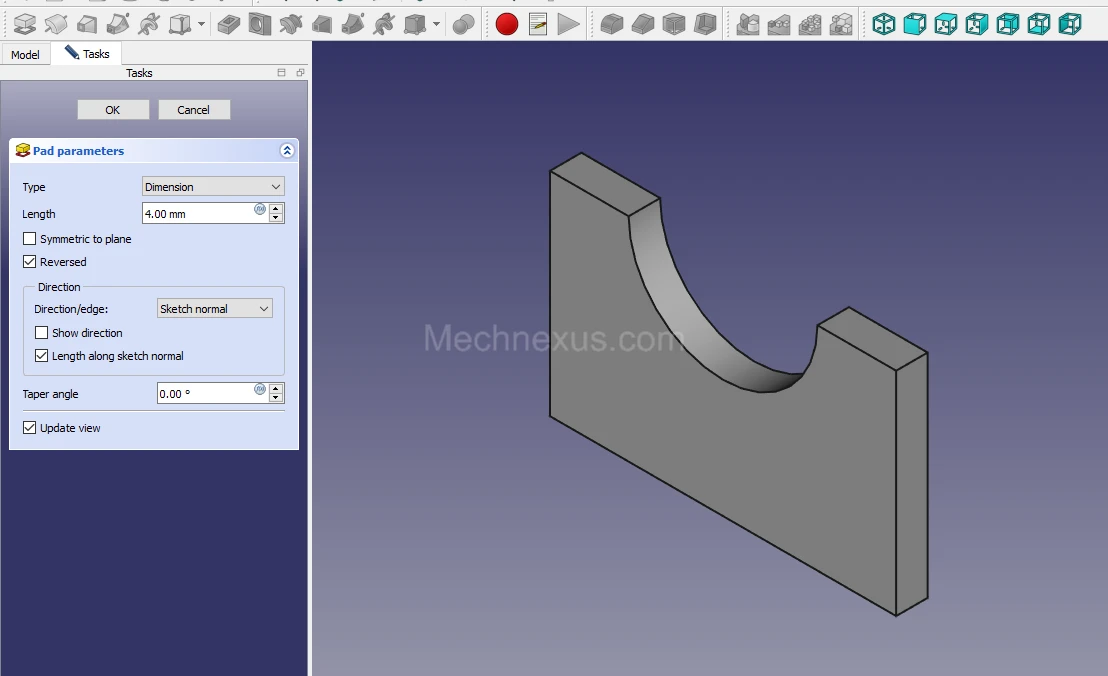
Task: Open the Type dropdown set to Dimension
Action: 213,187
